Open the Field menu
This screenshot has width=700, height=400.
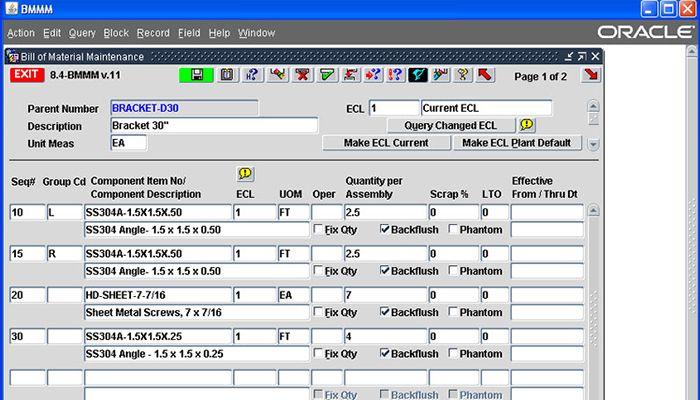coord(189,33)
